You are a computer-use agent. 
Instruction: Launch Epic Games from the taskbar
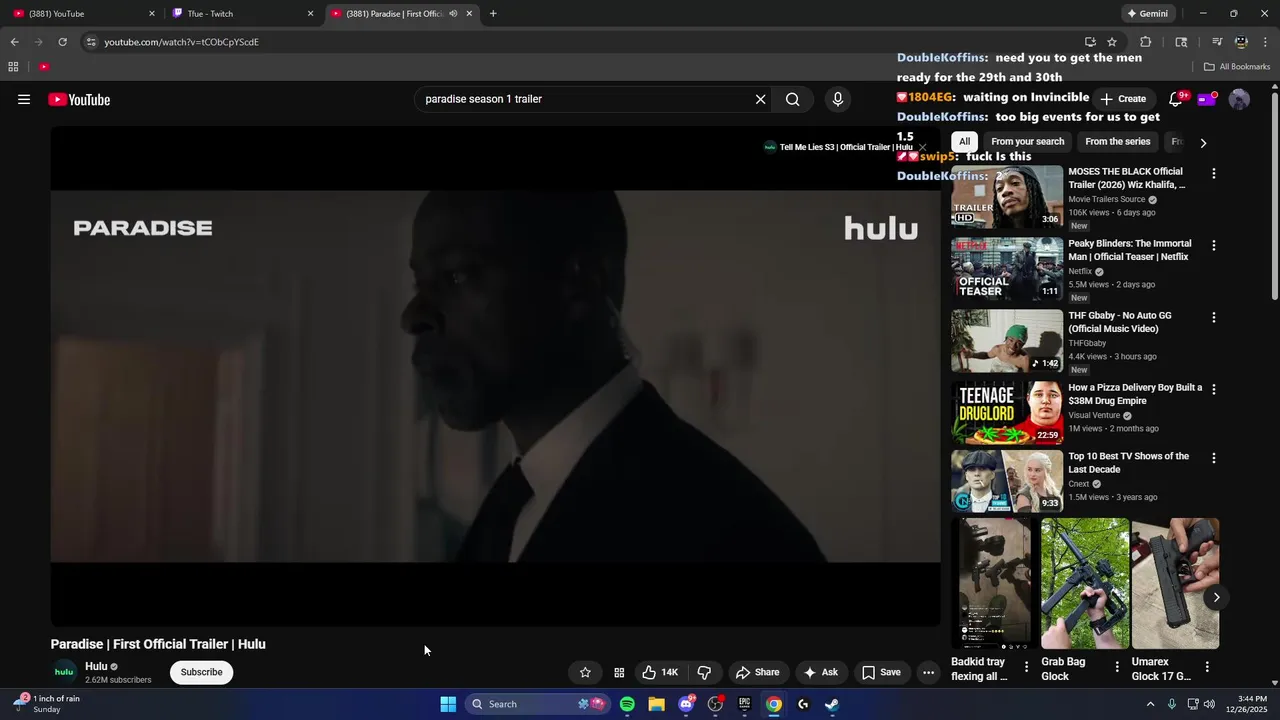744,704
